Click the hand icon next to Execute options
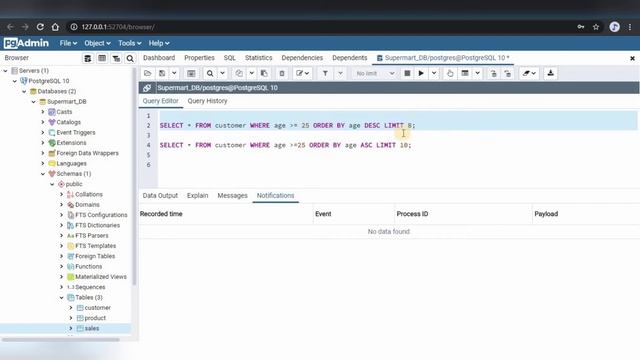The image size is (640, 360). tap(450, 73)
